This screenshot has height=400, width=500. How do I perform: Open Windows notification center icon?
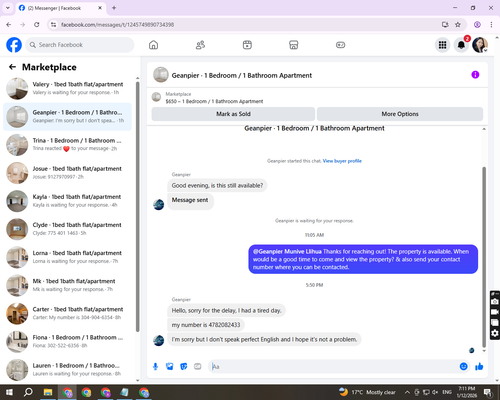pyautogui.click(x=488, y=392)
